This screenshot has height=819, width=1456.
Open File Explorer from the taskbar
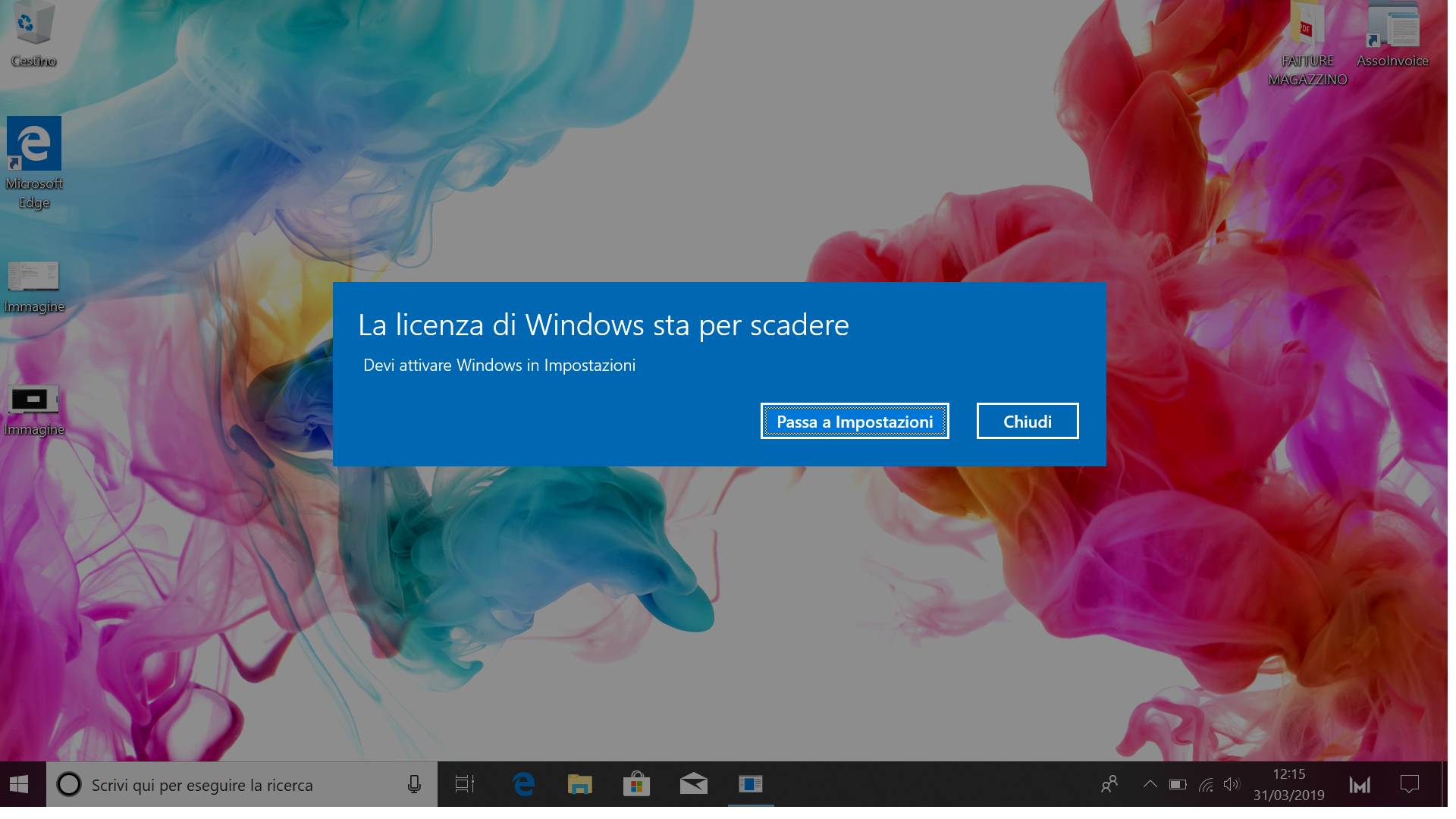tap(580, 784)
